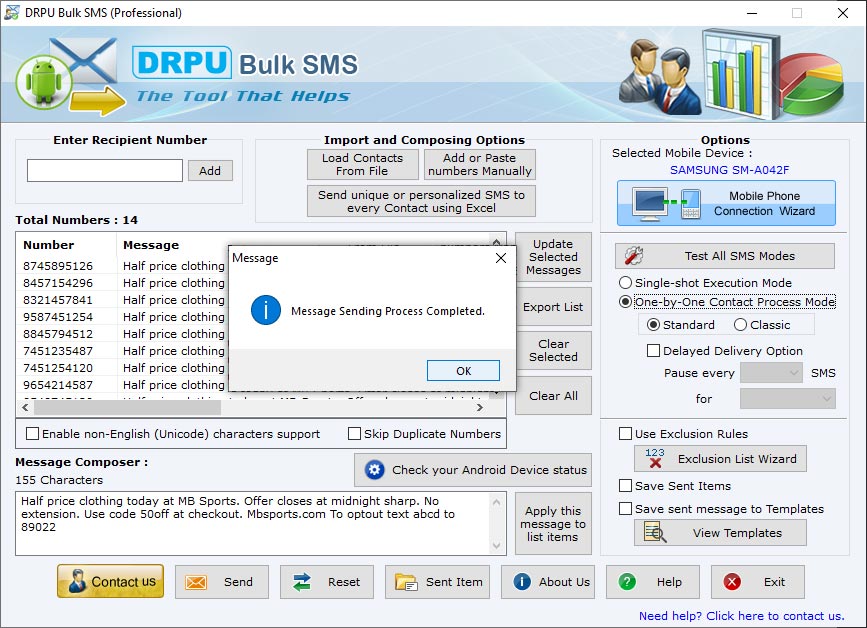This screenshot has height=628, width=867.
Task: Click the Number column header
Action: point(67,245)
